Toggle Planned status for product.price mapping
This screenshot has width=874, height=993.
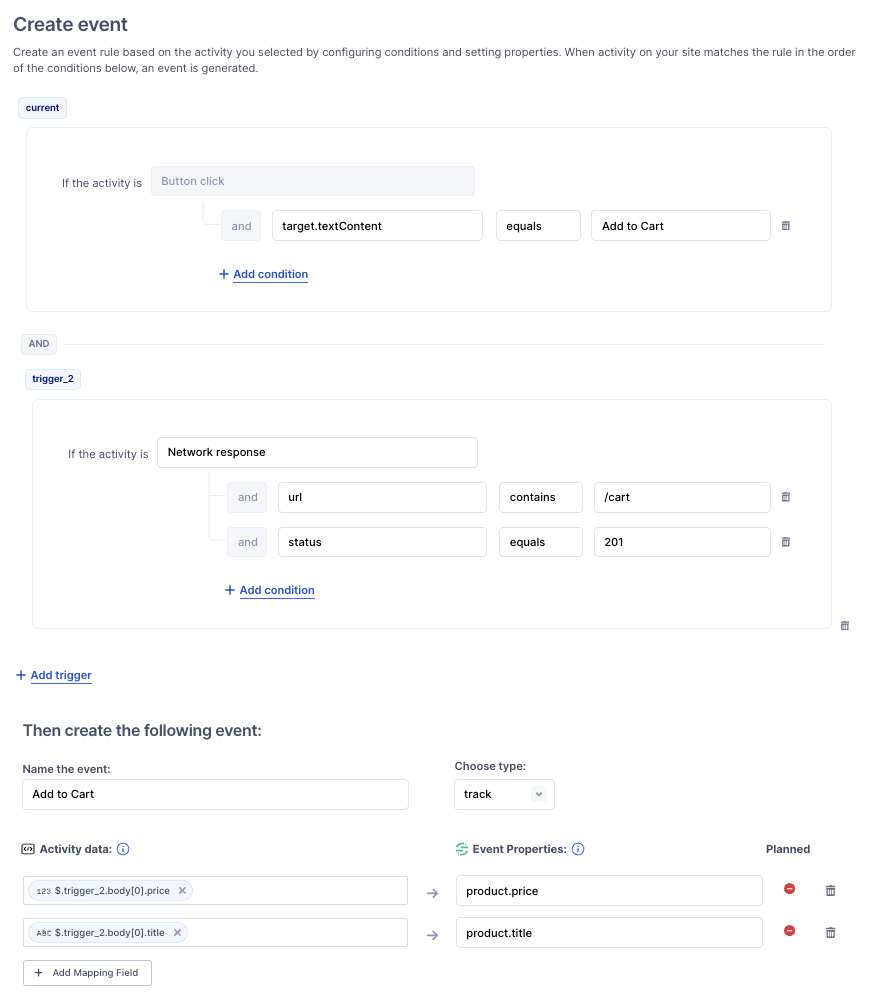coord(789,889)
